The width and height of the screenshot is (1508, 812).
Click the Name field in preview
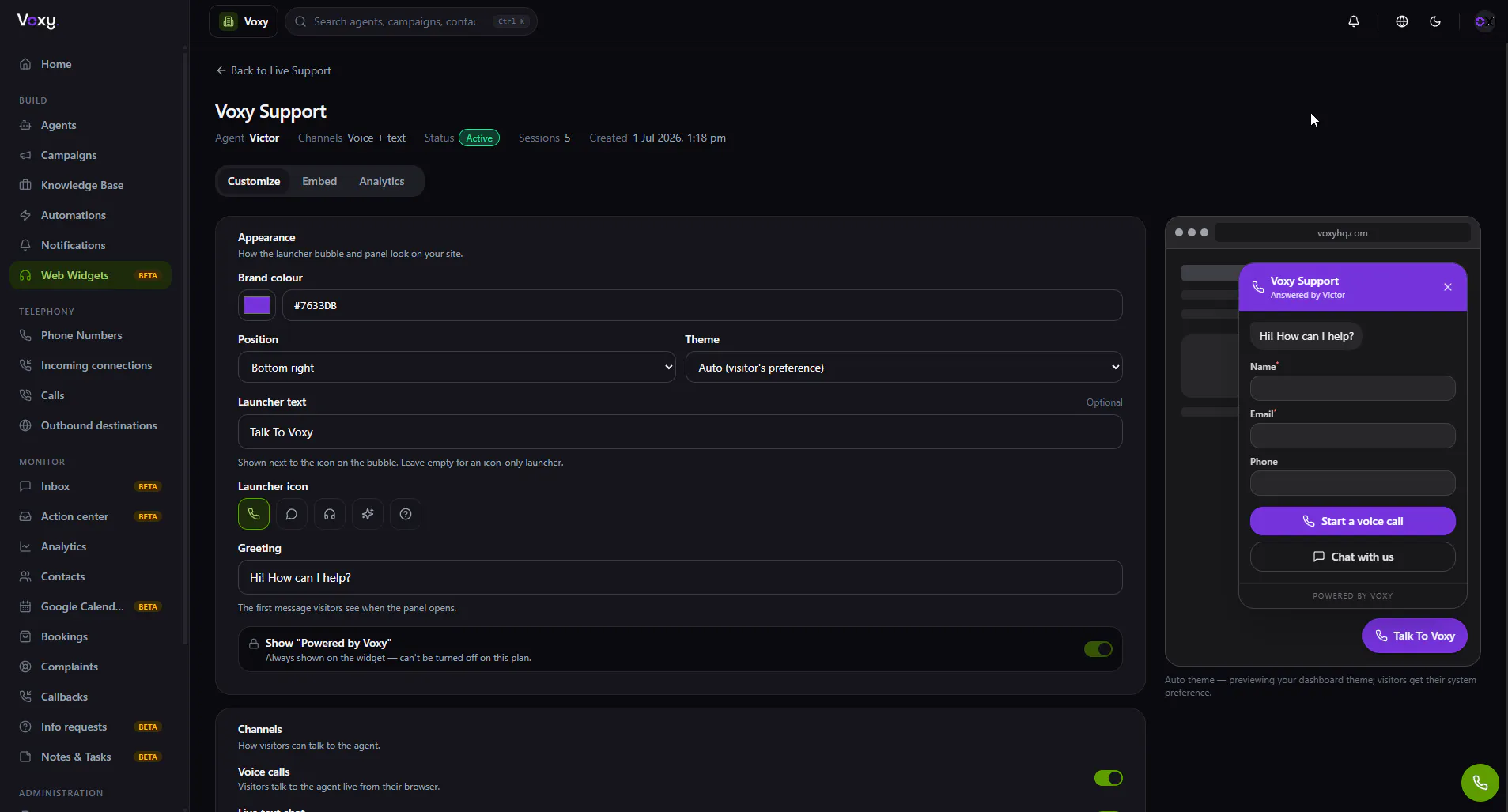click(1352, 388)
